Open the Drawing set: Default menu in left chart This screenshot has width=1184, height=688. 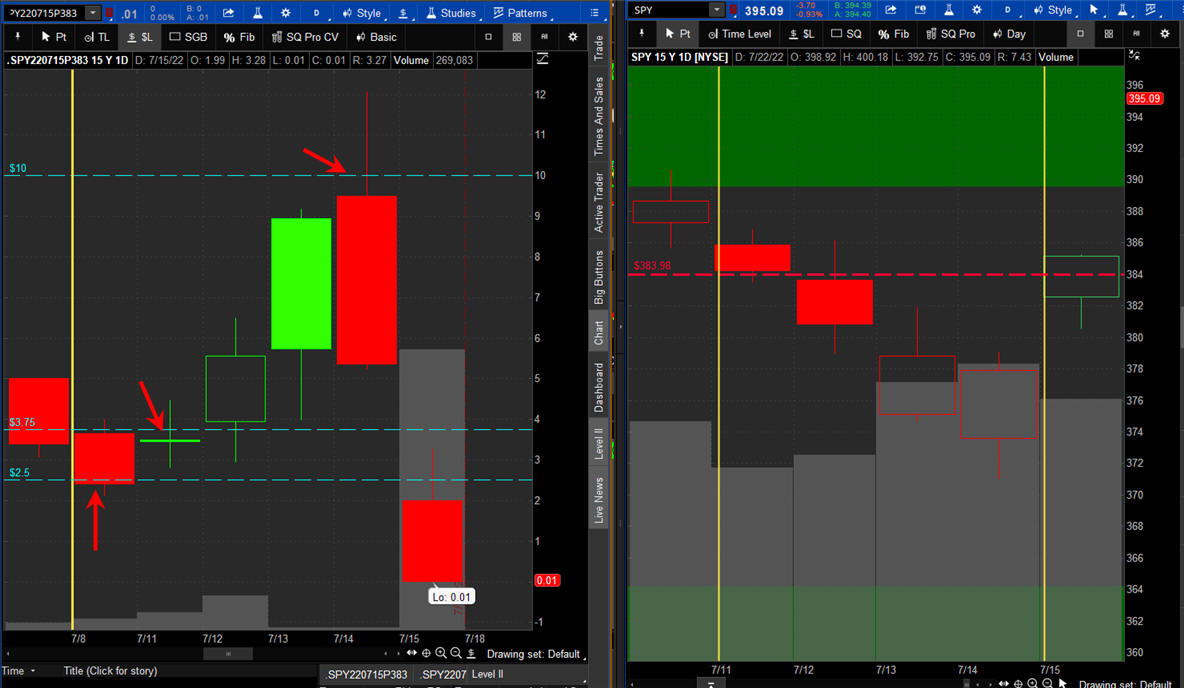click(536, 654)
